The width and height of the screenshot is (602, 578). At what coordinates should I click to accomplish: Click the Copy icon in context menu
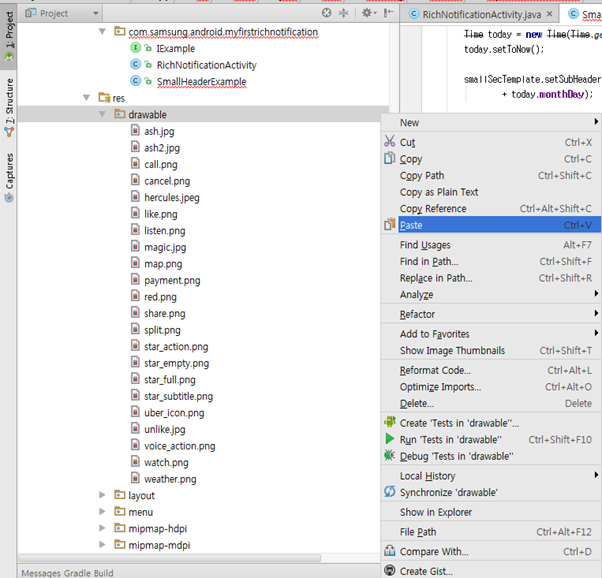390,159
